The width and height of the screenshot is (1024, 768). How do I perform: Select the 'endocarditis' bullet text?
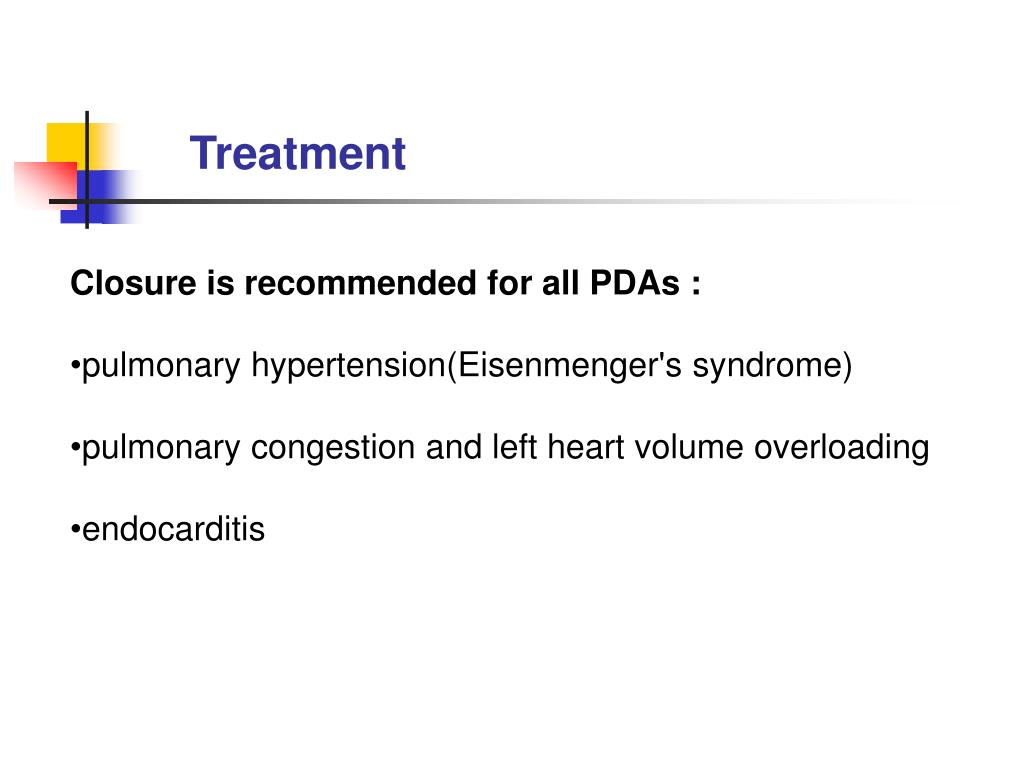click(x=173, y=528)
